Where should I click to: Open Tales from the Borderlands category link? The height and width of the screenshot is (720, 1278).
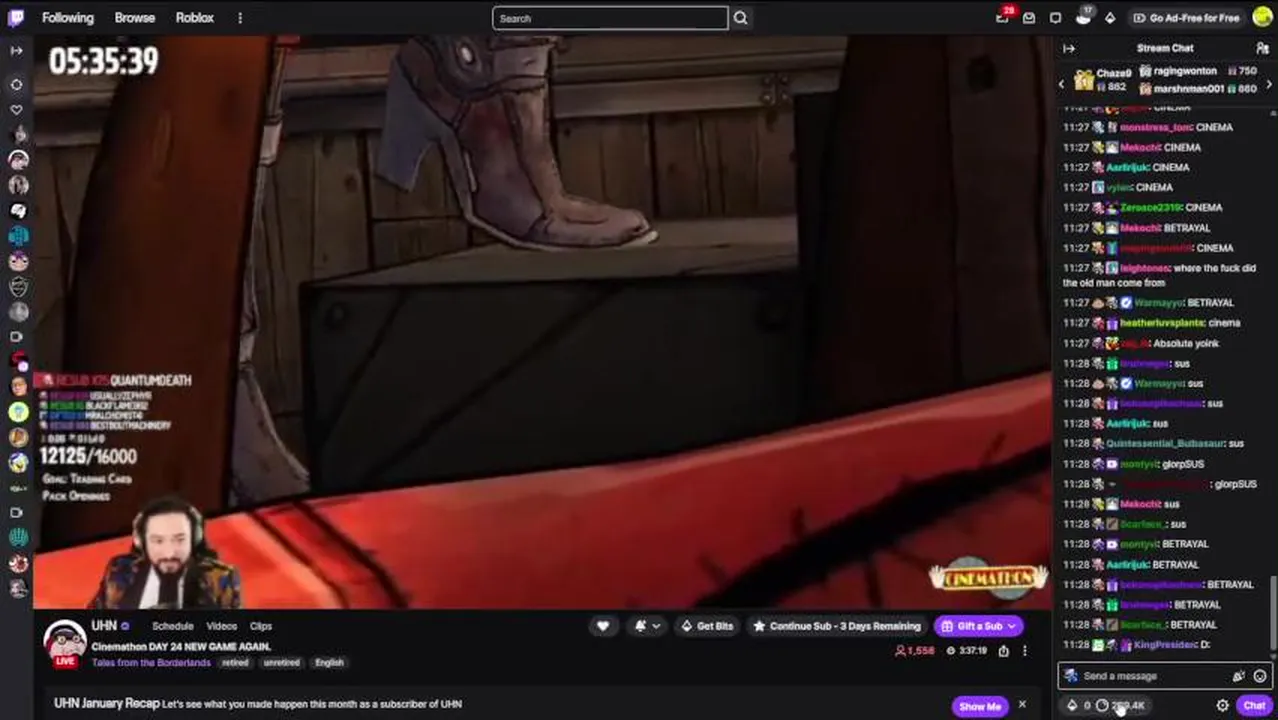tap(151, 662)
